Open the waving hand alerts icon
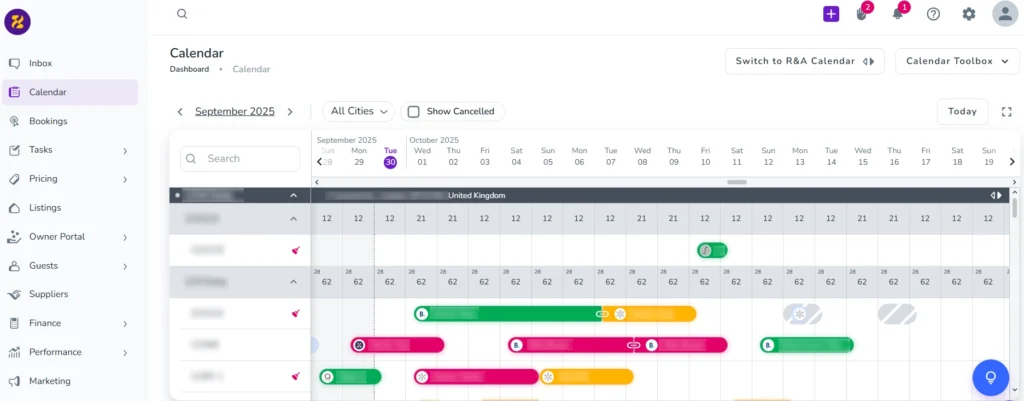The image size is (1024, 401). coord(862,14)
